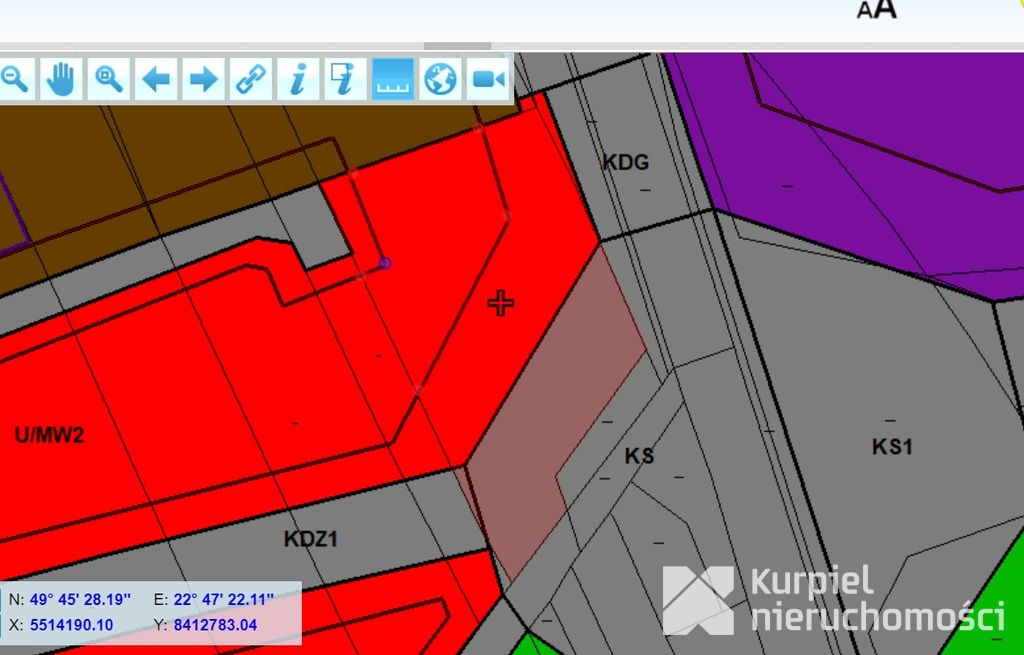Click the X coordinate value 5514190.10
The image size is (1024, 655).
(71, 625)
